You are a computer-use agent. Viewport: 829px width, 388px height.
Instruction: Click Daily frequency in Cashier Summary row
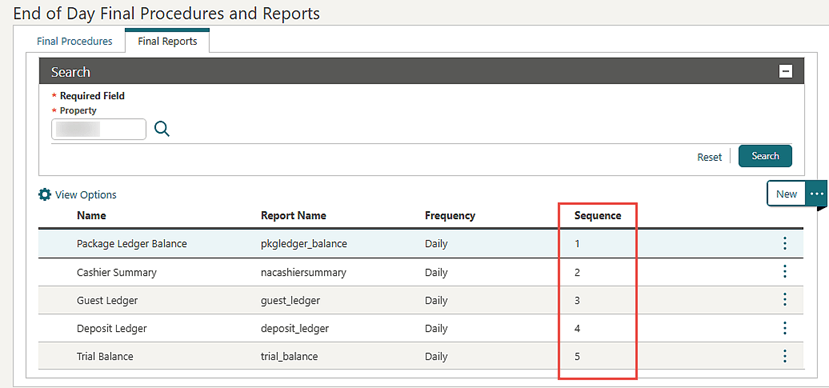pyautogui.click(x=436, y=272)
